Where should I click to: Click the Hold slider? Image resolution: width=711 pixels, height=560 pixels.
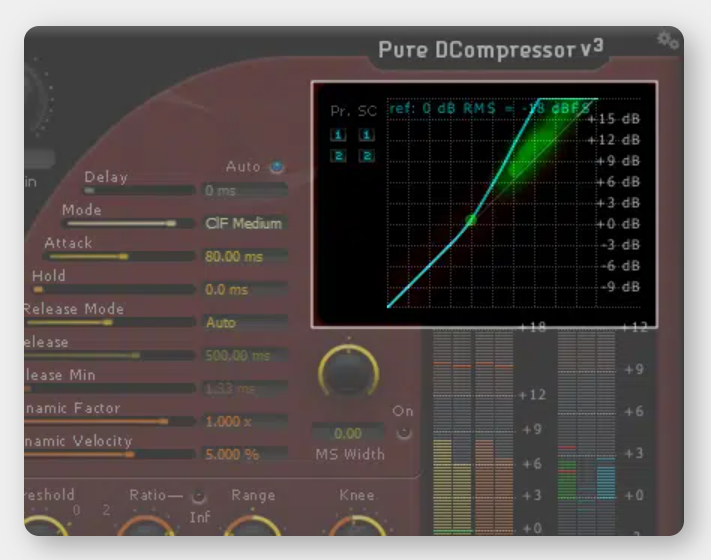pyautogui.click(x=113, y=289)
